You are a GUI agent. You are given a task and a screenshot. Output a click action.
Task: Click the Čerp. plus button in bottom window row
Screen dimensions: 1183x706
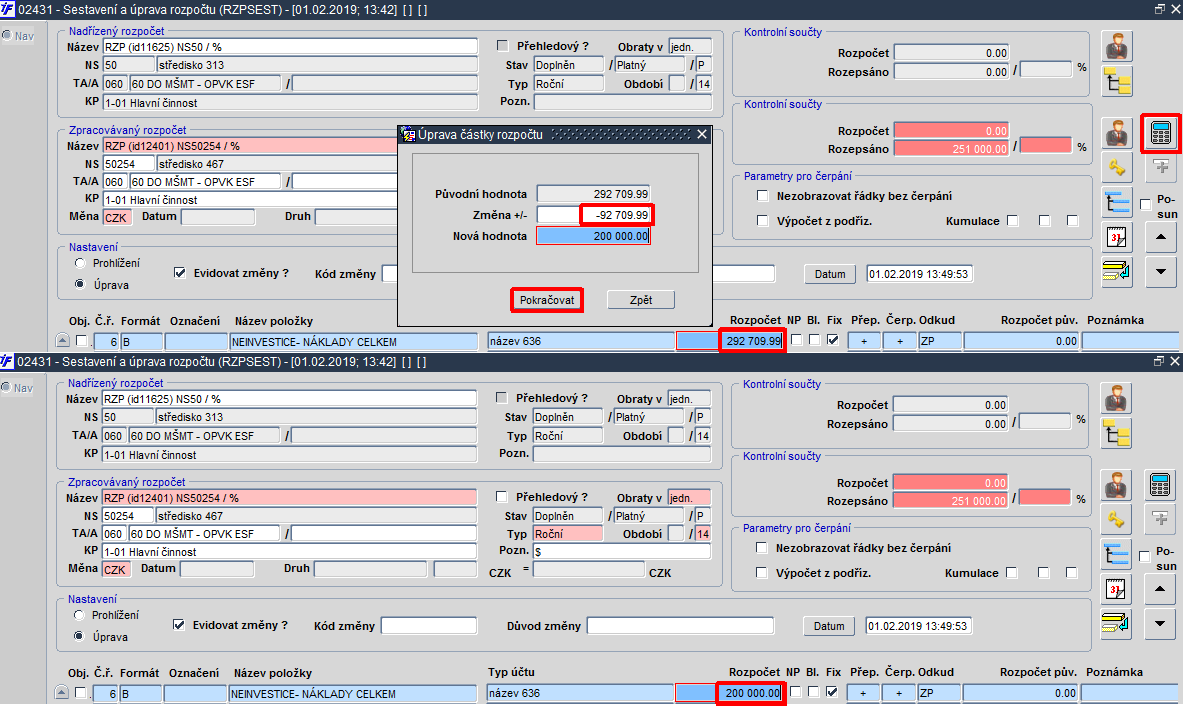click(x=899, y=693)
